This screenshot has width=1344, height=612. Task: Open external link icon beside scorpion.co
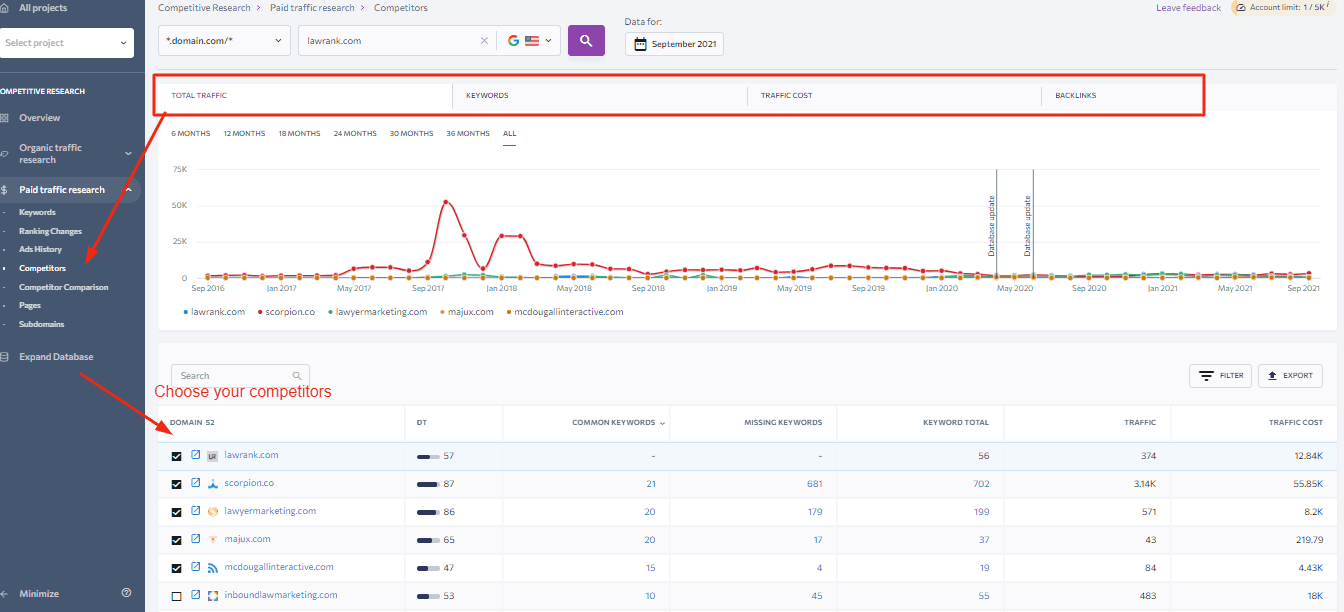pos(196,483)
